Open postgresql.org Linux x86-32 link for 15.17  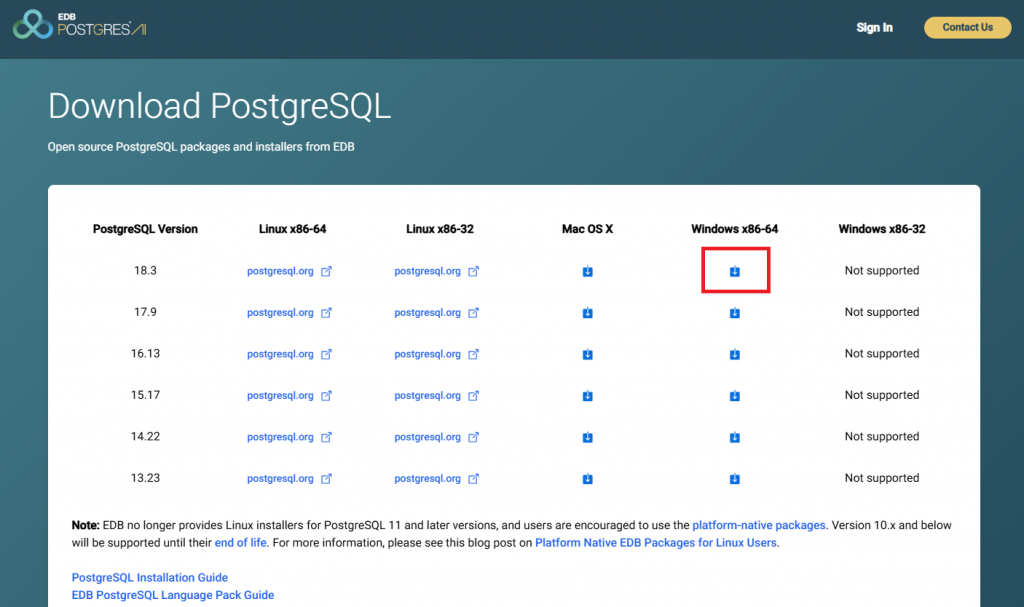click(437, 395)
